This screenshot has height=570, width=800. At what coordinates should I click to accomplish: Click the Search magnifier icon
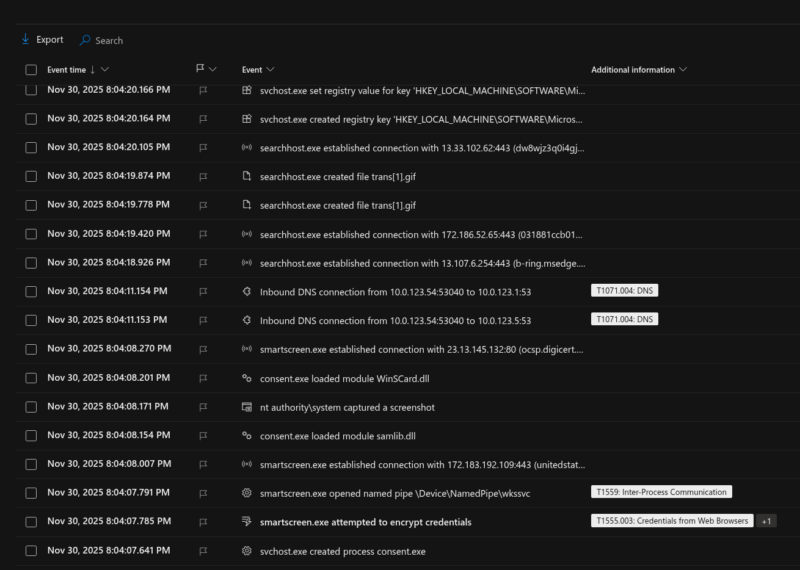[x=85, y=41]
